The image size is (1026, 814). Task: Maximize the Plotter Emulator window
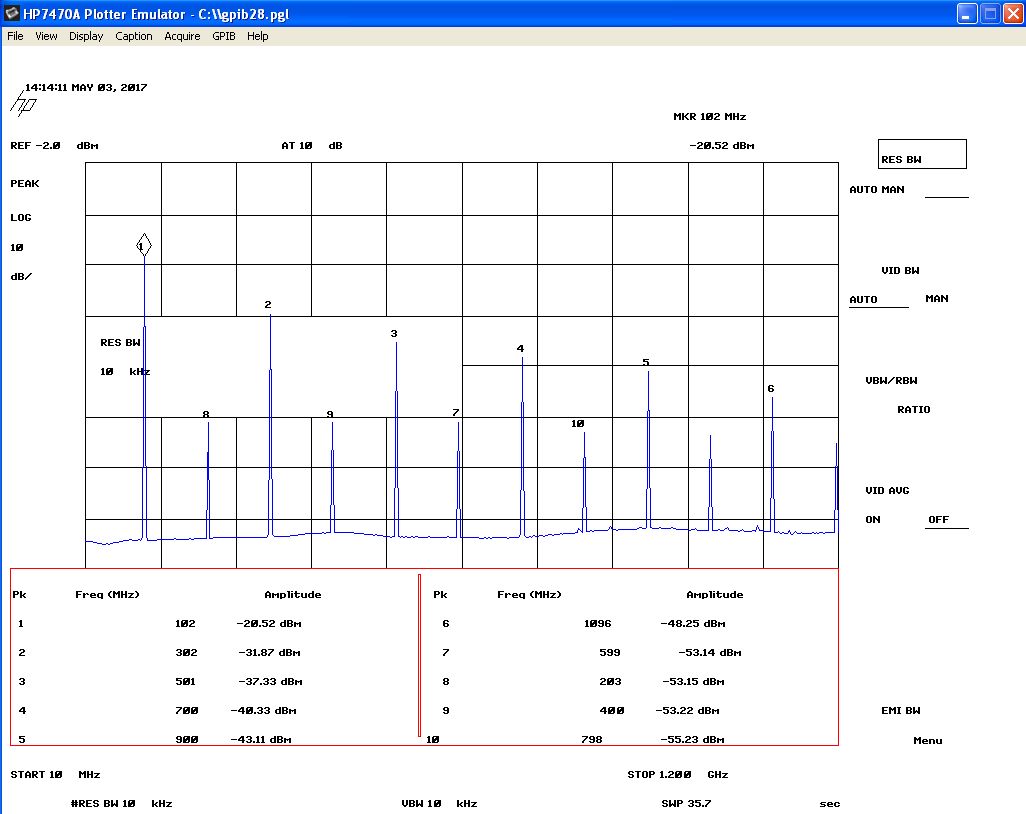[x=989, y=14]
